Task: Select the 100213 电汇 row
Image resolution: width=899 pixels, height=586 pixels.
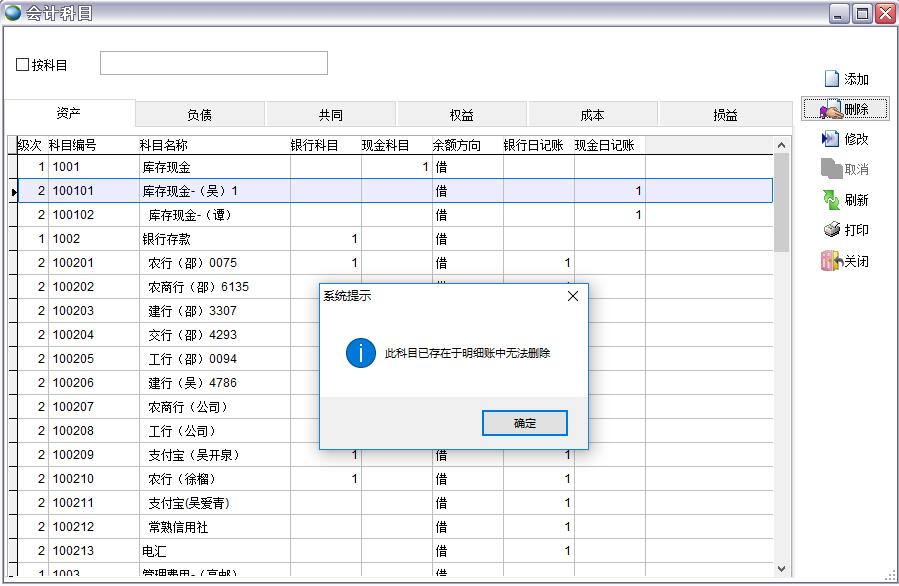Action: point(155,551)
